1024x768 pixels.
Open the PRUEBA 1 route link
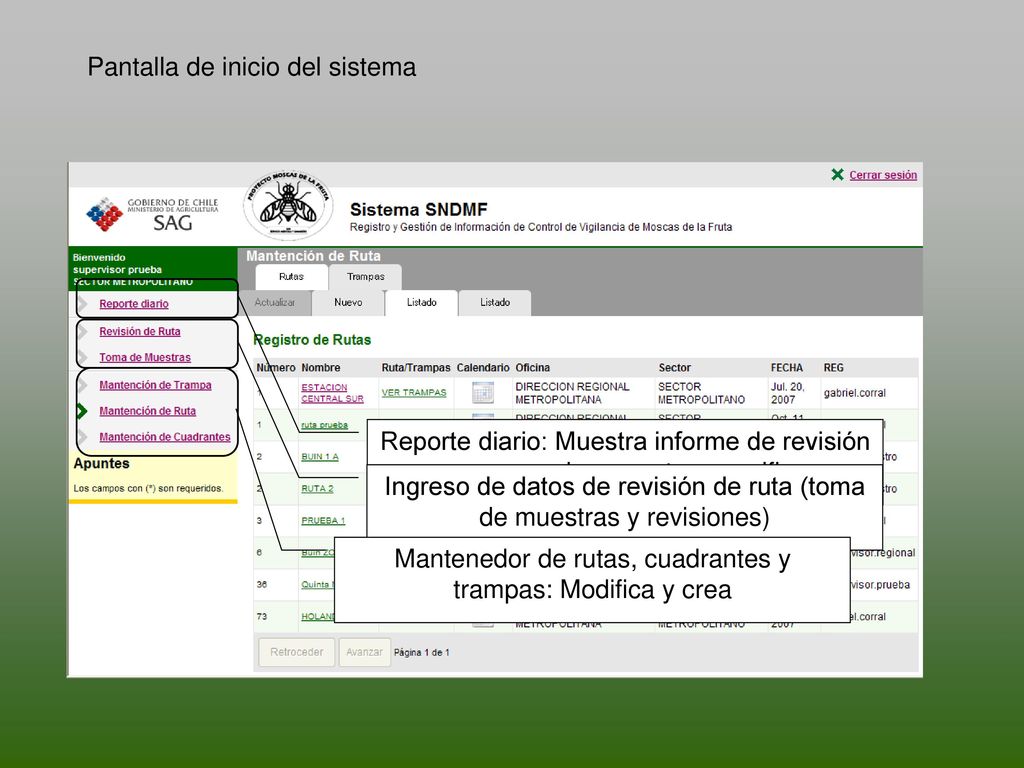point(323,520)
